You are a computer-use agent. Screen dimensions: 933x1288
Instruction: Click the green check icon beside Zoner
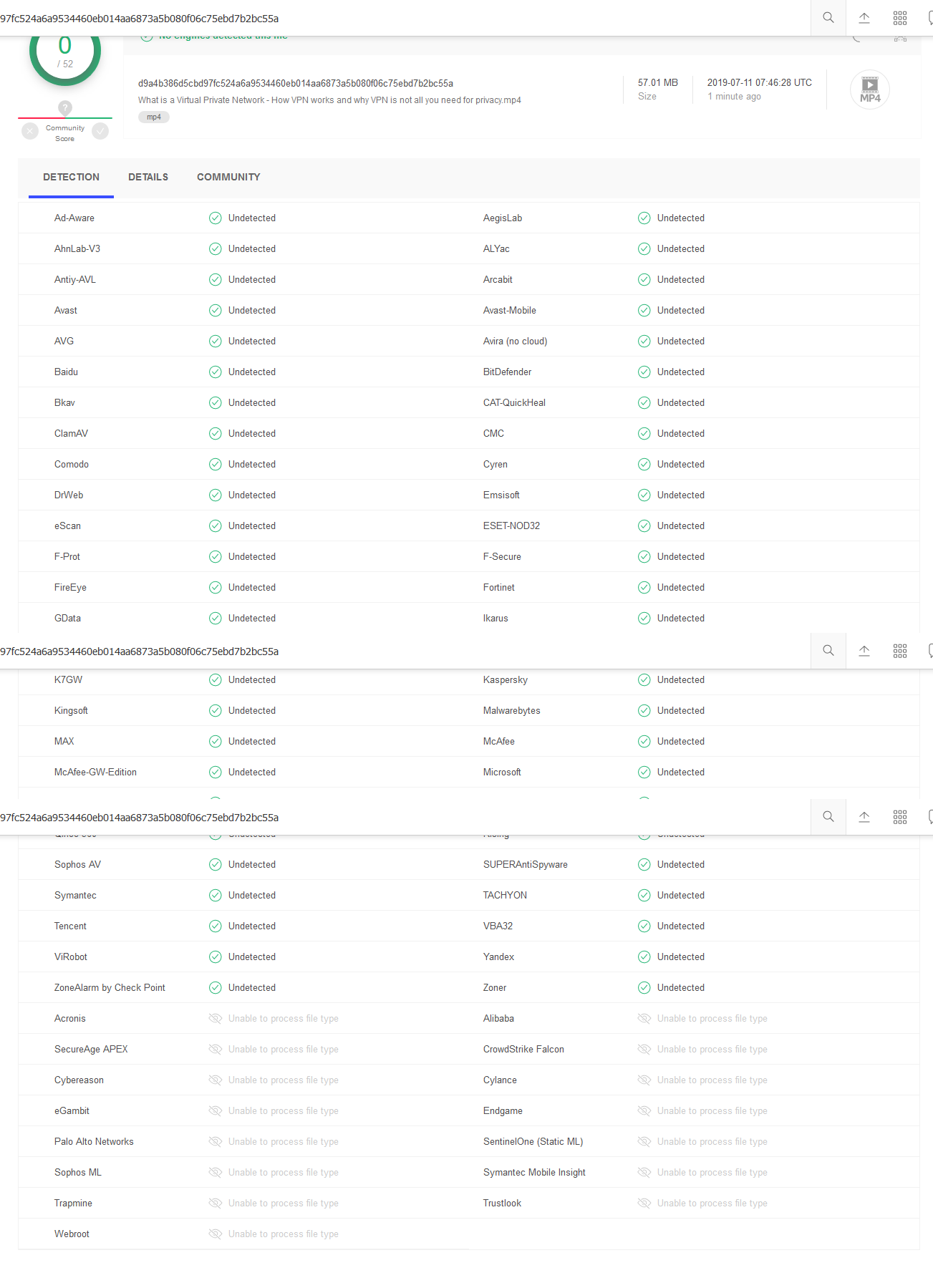[x=644, y=988]
